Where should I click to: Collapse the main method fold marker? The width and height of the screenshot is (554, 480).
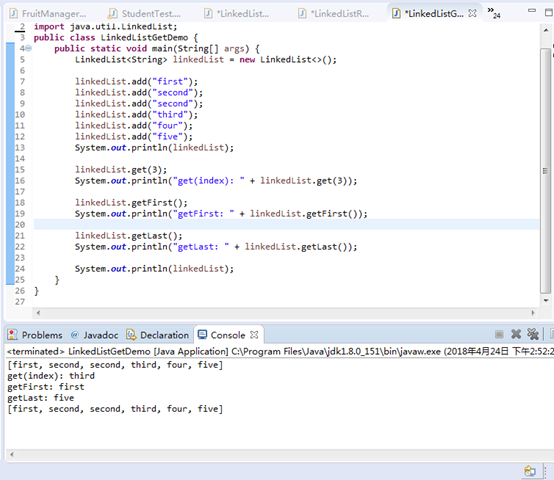coord(28,48)
